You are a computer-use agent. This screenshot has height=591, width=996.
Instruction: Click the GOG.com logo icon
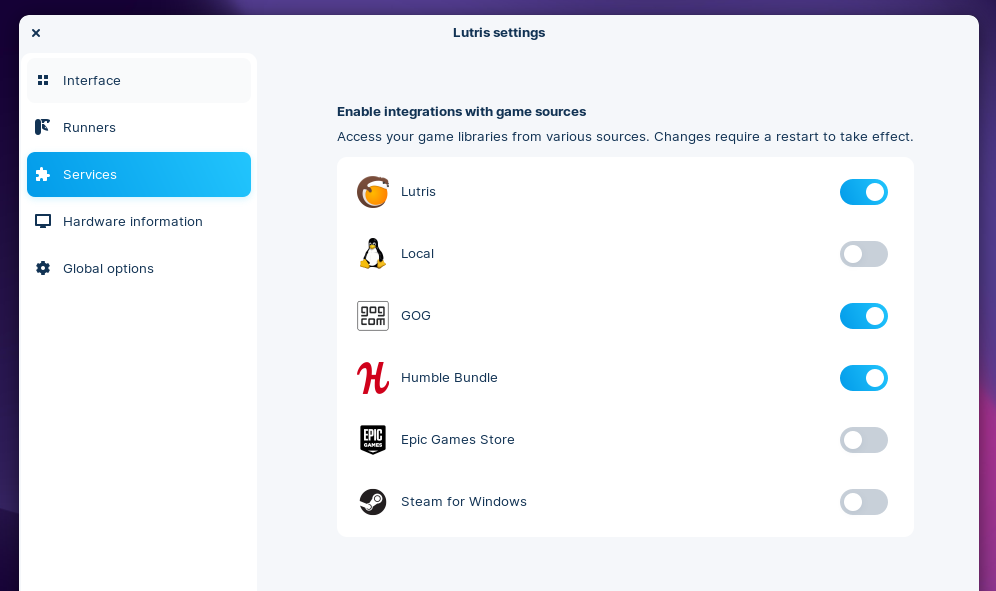373,316
